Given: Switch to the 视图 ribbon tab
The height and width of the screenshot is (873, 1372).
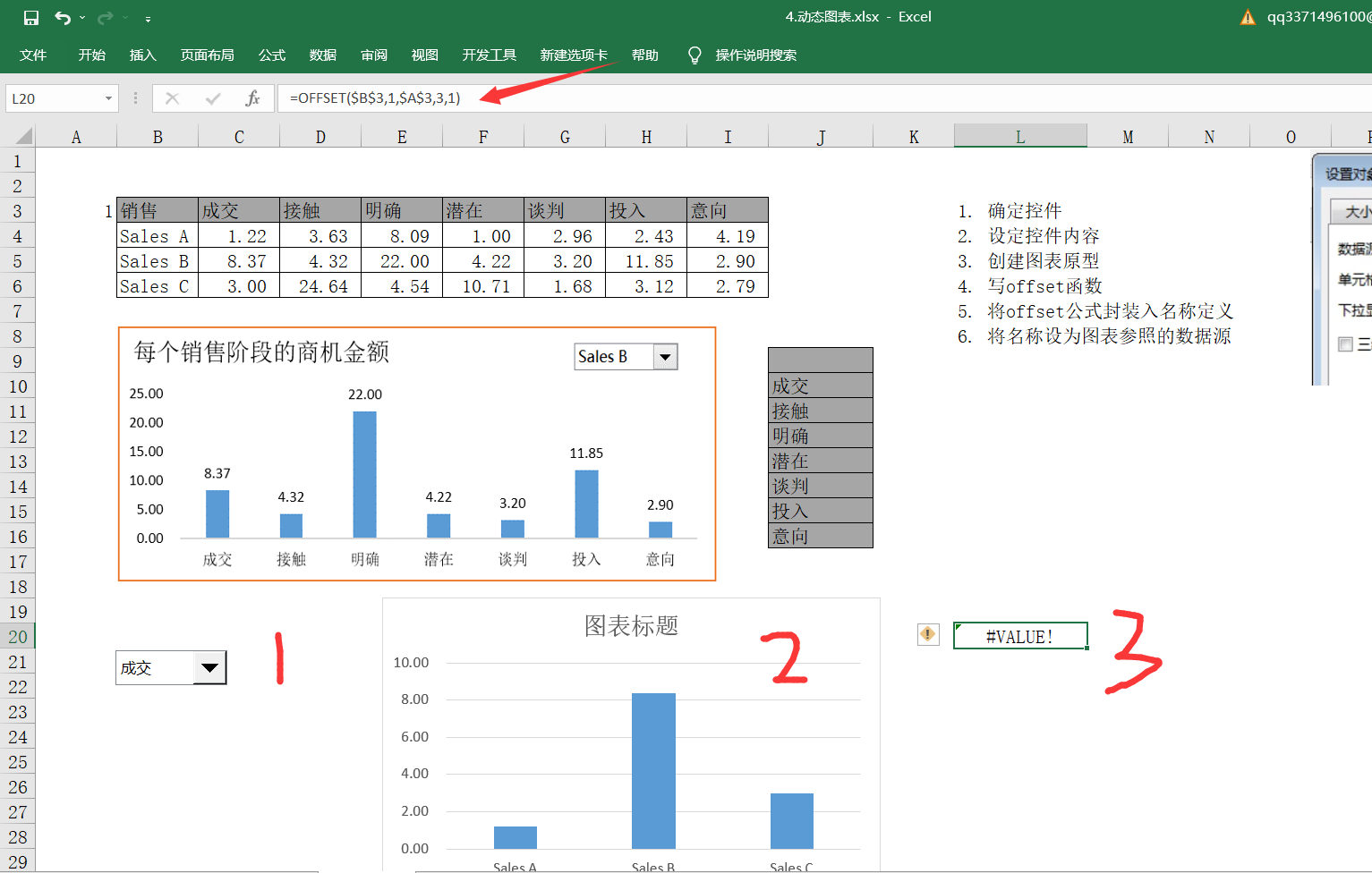Looking at the screenshot, I should pos(425,55).
